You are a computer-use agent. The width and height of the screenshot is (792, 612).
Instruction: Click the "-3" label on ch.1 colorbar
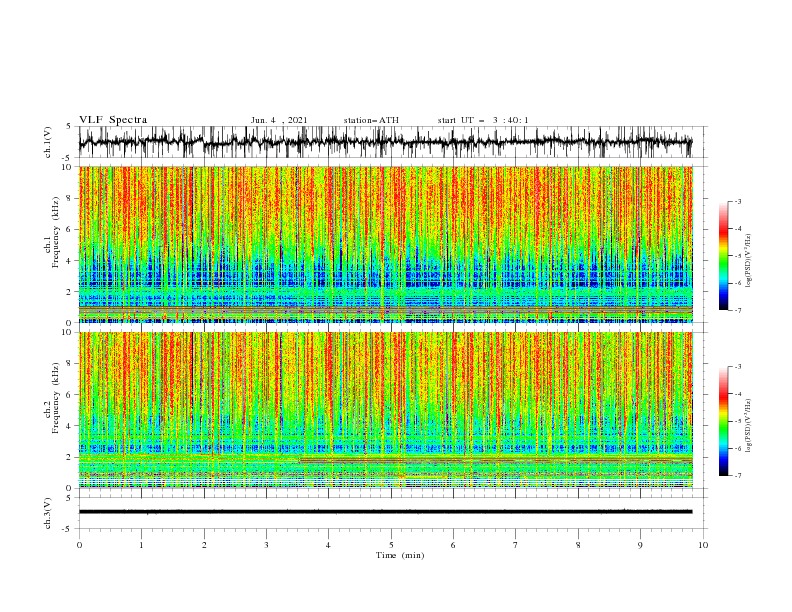coord(737,201)
